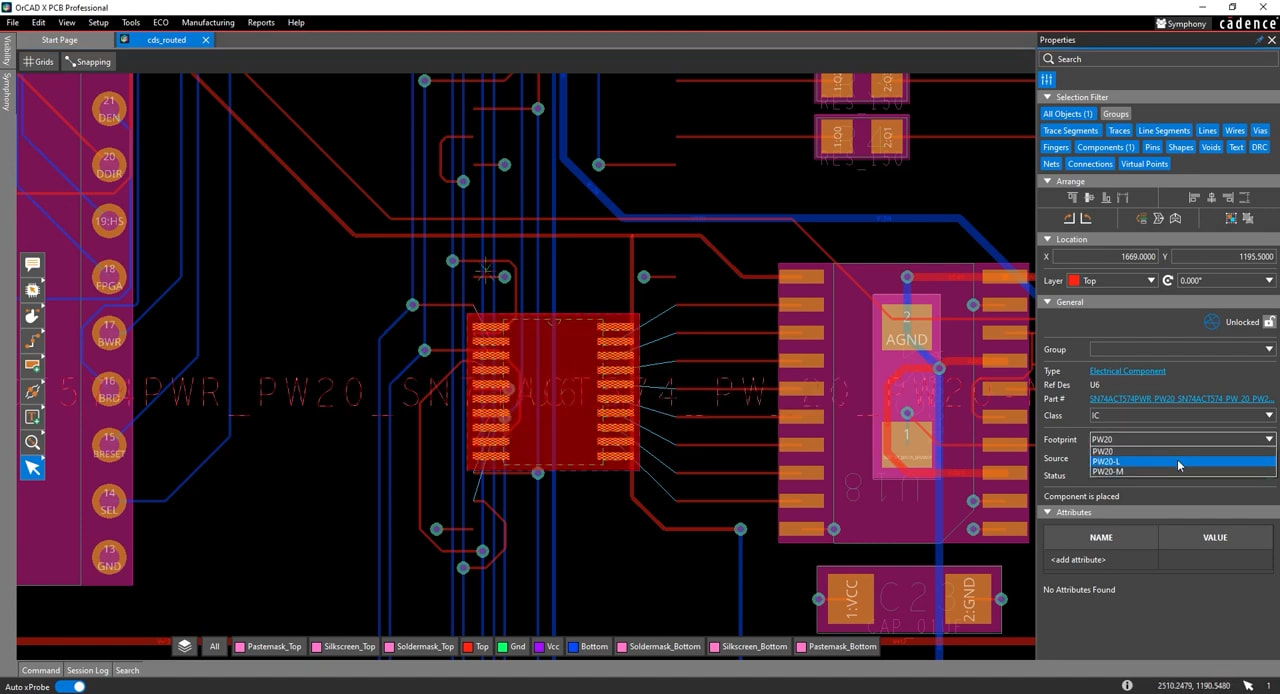Click the Snapping button
The width and height of the screenshot is (1280, 694).
88,62
